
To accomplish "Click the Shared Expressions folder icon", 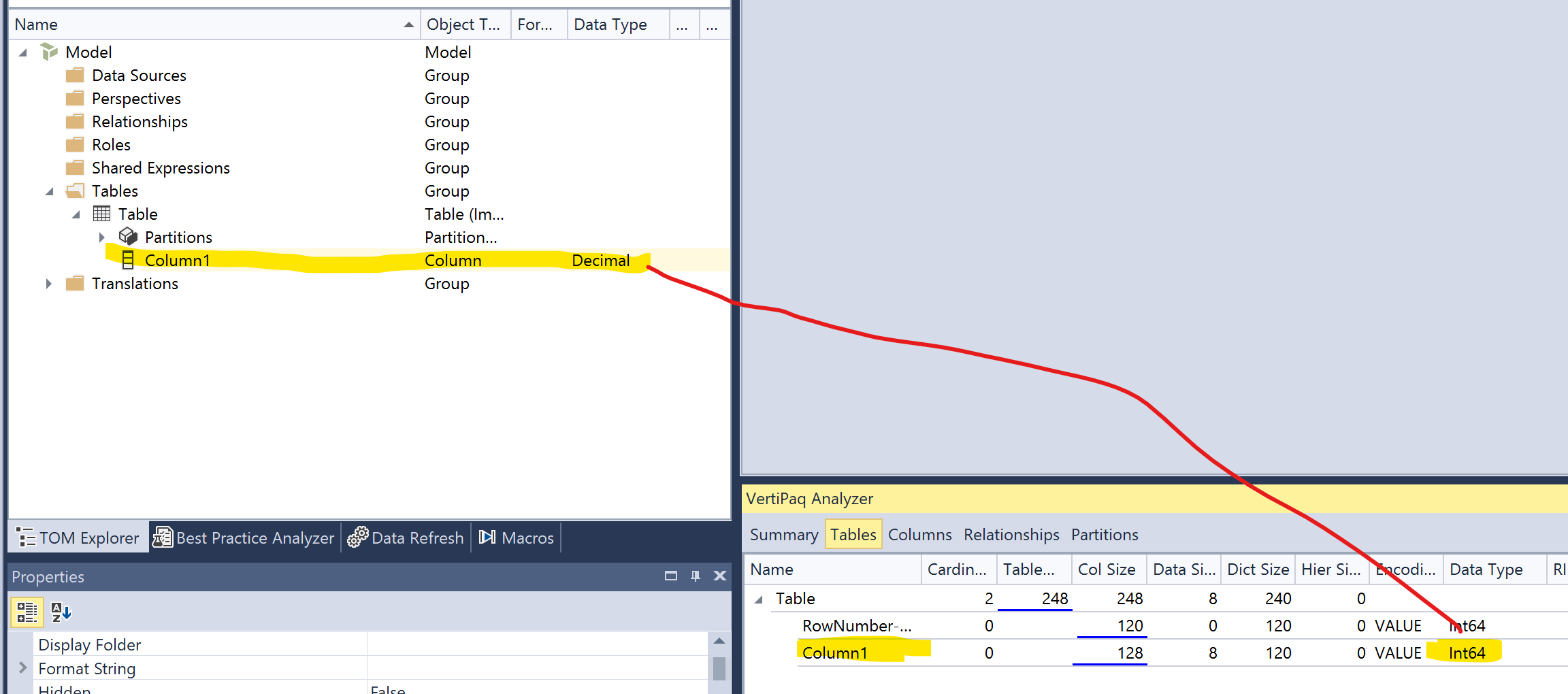I will click(x=75, y=167).
